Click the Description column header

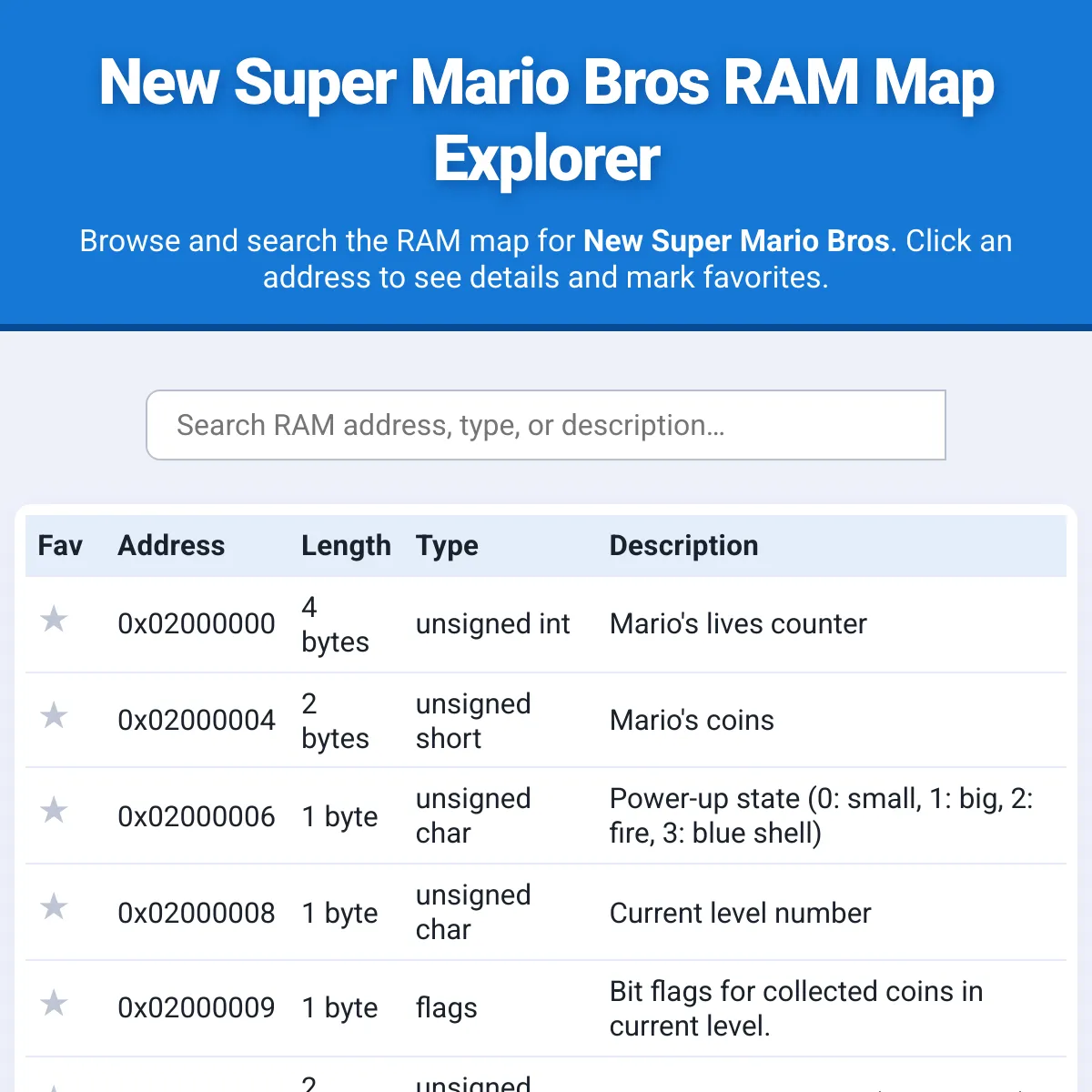click(683, 546)
